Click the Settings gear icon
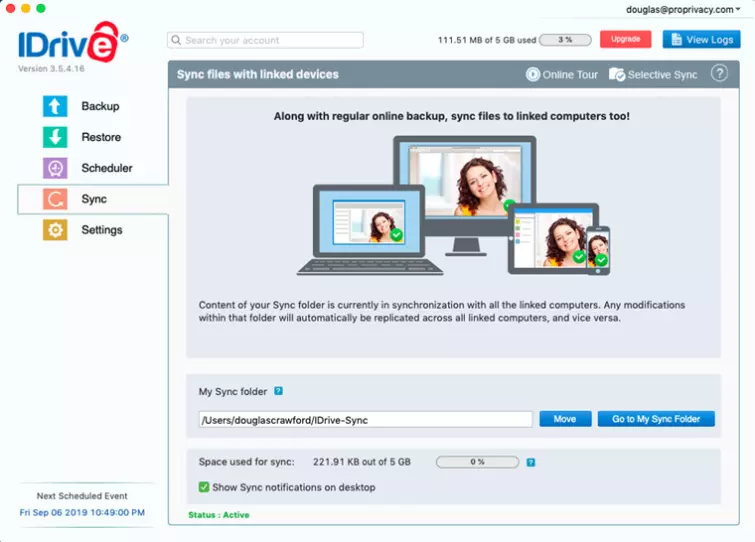Viewport: 755px width, 542px height. pos(55,230)
